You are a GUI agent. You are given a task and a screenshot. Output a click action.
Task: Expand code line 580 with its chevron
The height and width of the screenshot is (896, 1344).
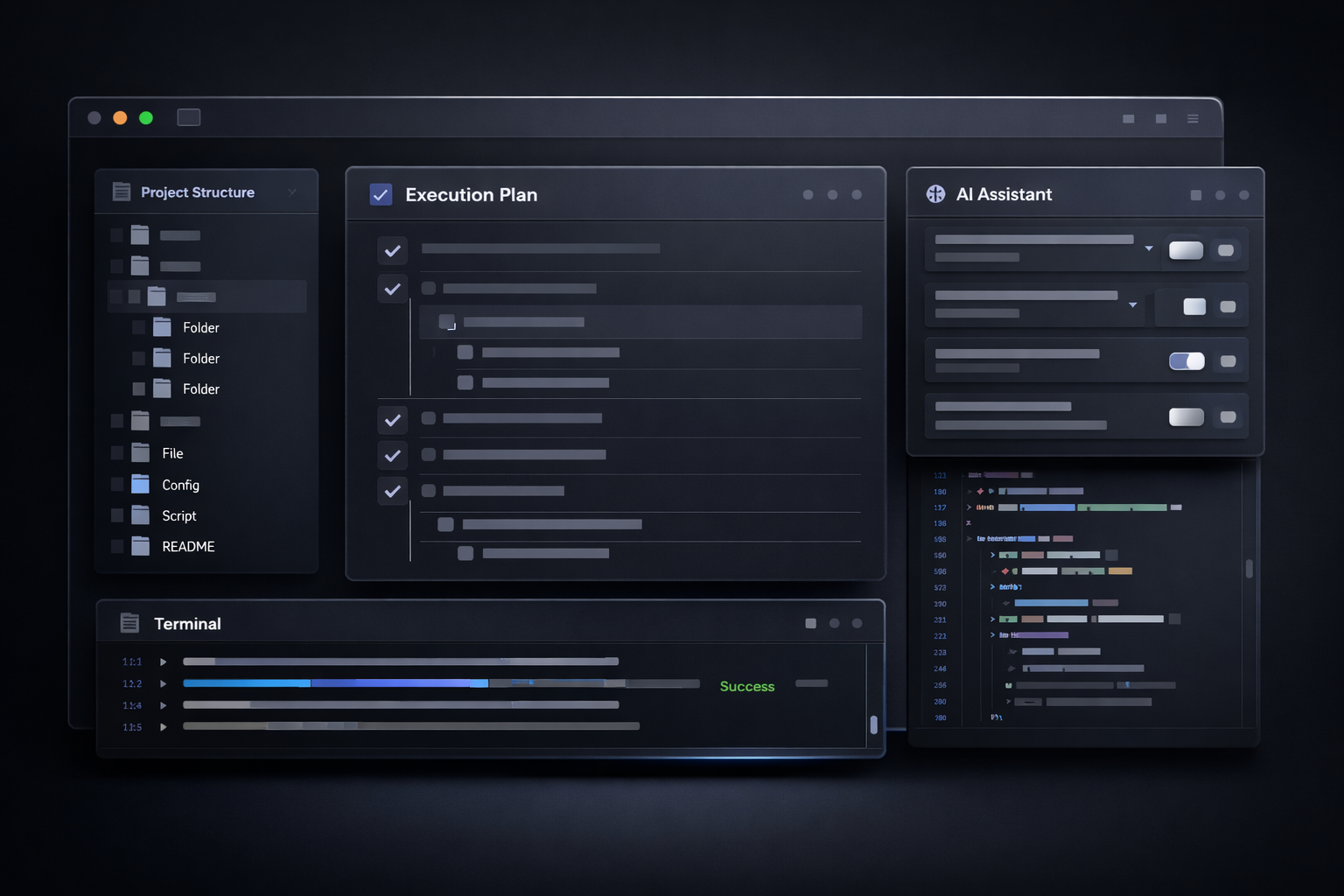(x=992, y=555)
